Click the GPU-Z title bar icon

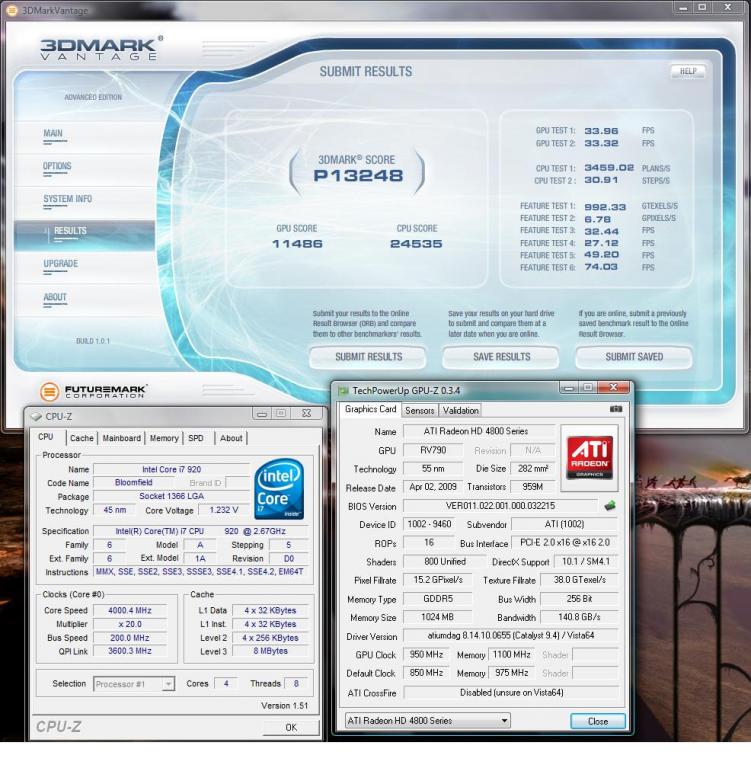pyautogui.click(x=343, y=390)
